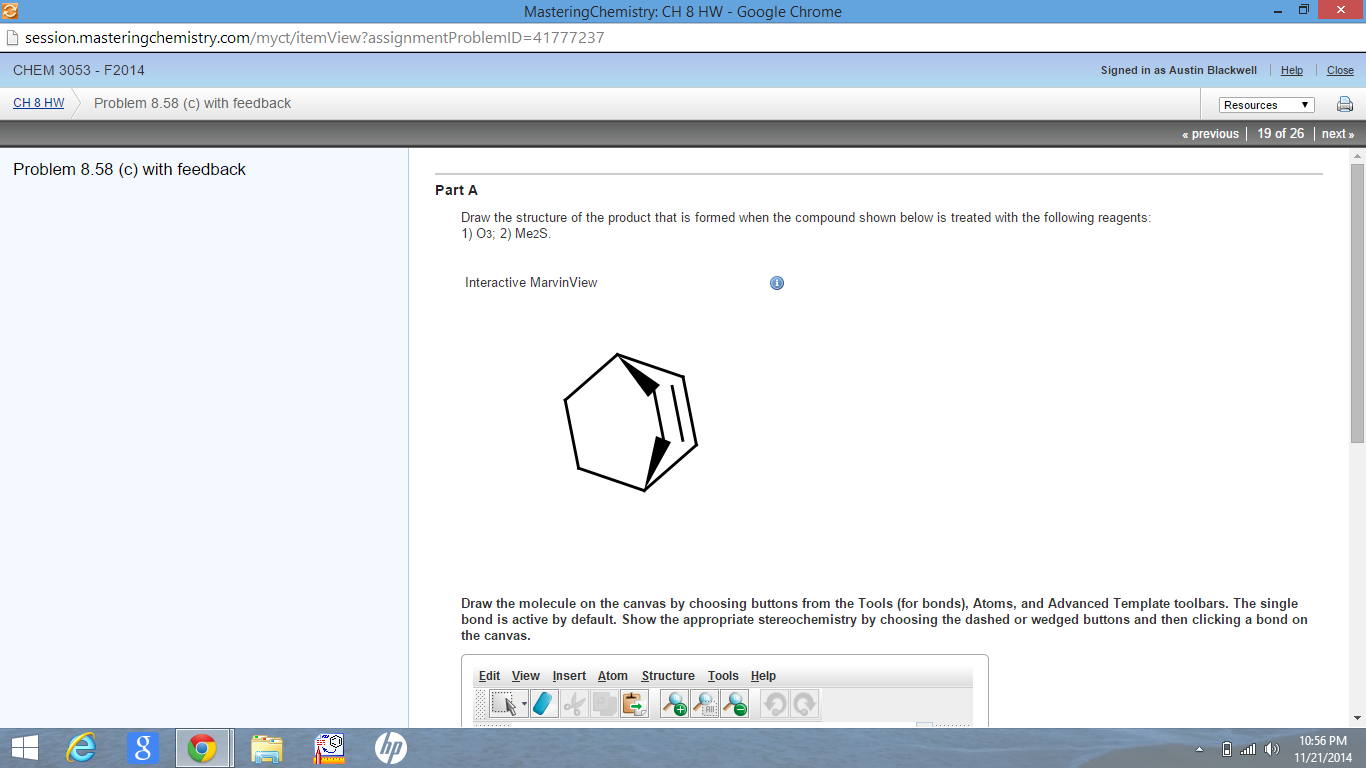Click the Paste icon in the sketch toolbar
The image size is (1366, 768).
click(635, 703)
